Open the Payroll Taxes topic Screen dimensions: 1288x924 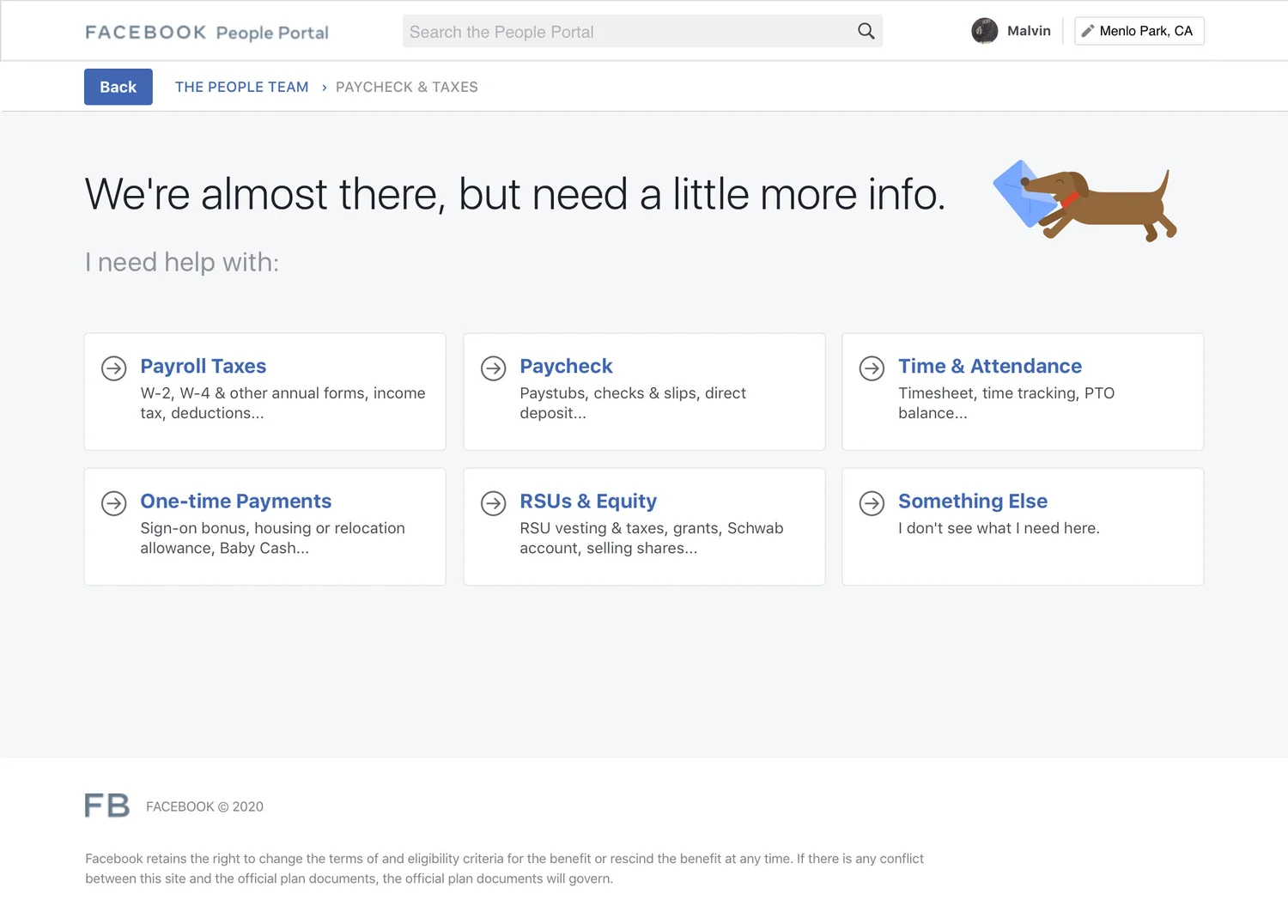[265, 392]
